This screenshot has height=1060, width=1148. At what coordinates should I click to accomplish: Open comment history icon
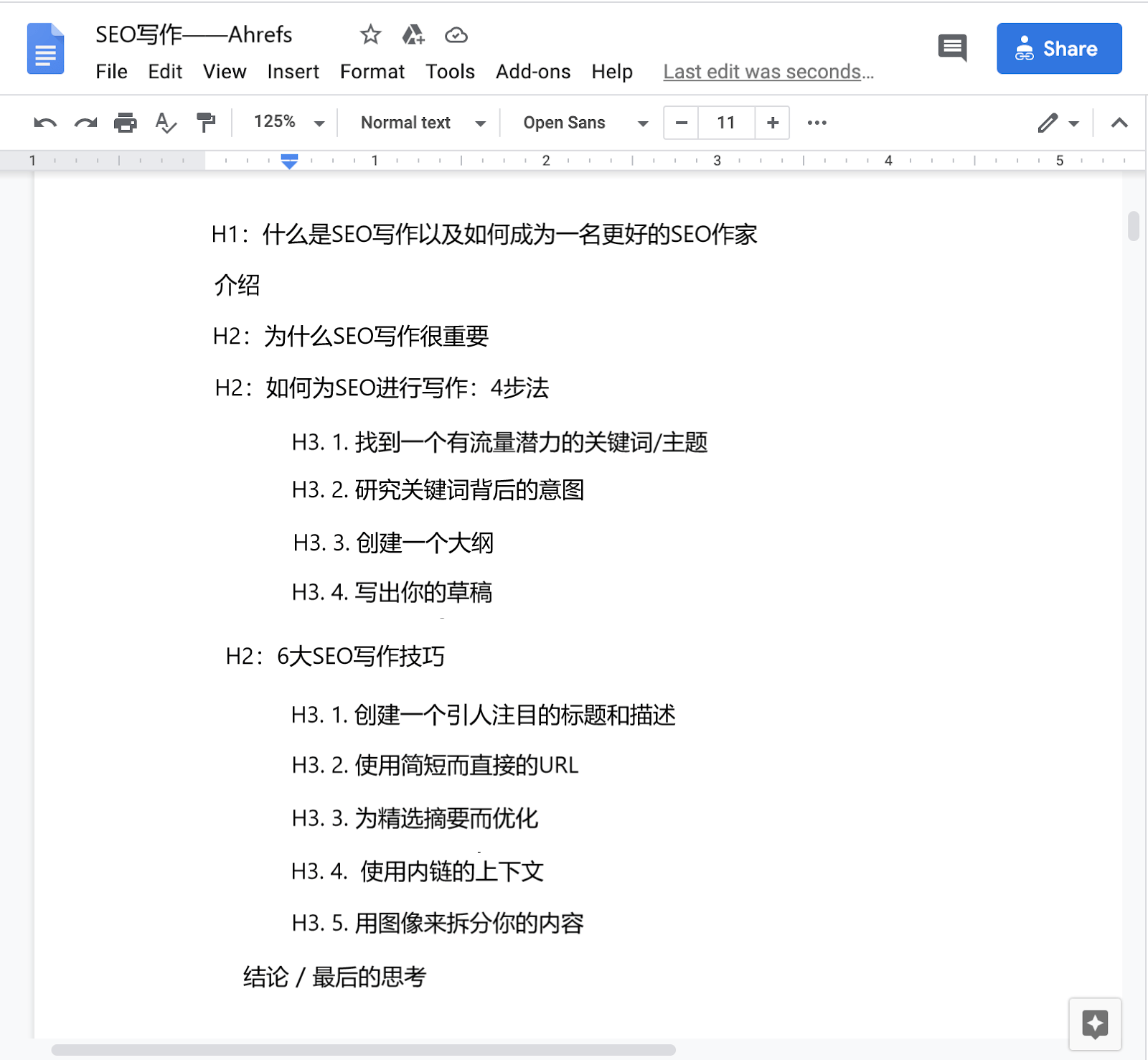952,48
